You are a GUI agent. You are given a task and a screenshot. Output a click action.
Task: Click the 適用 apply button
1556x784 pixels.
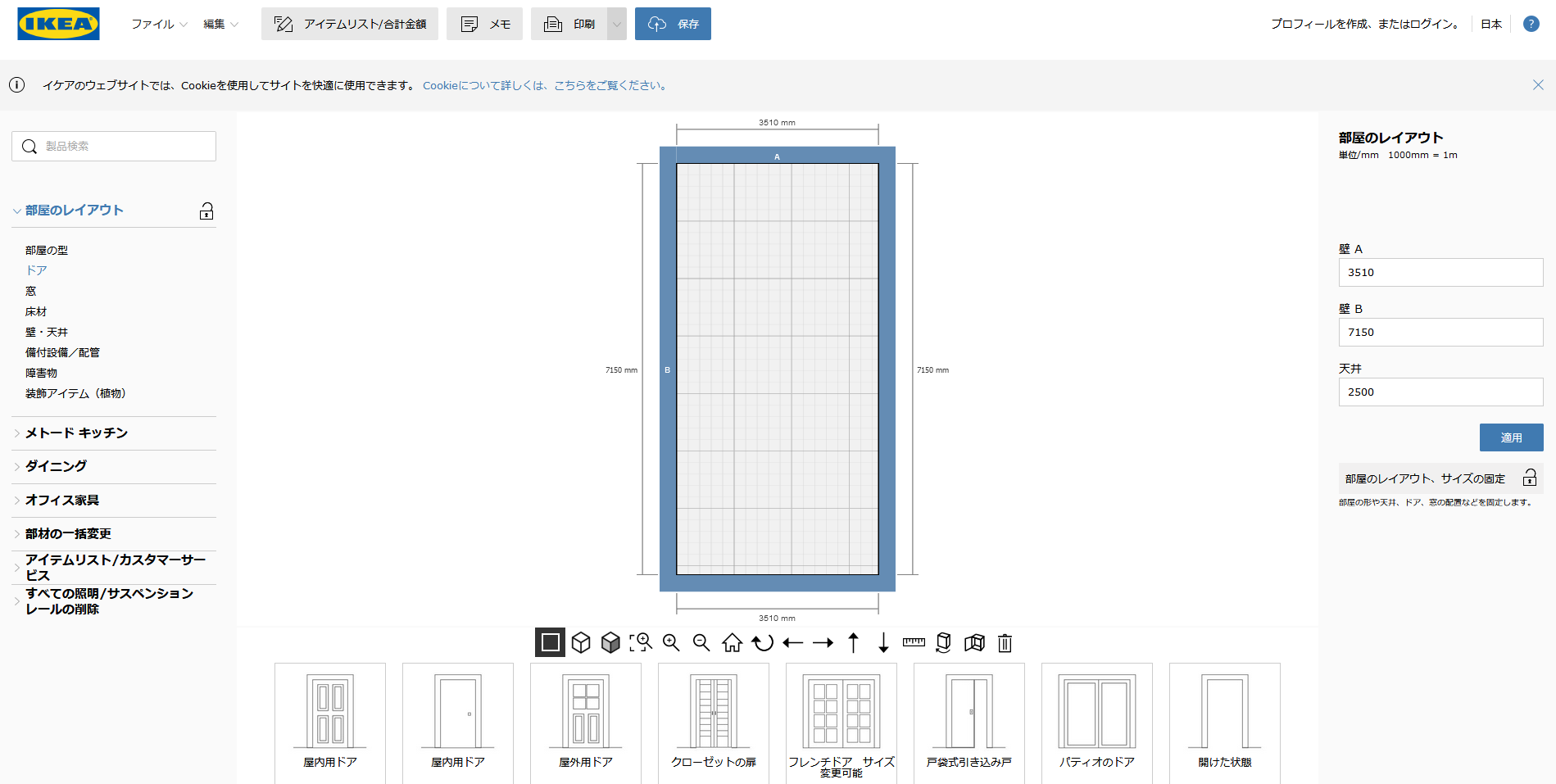point(1511,437)
